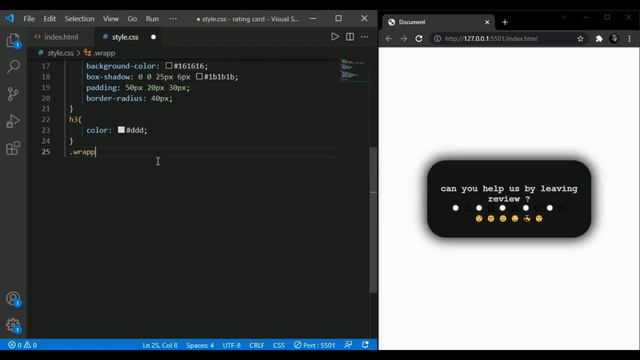Image resolution: width=640 pixels, height=360 pixels.
Task: Click the Live Share status bar icon
Action: click(348, 345)
